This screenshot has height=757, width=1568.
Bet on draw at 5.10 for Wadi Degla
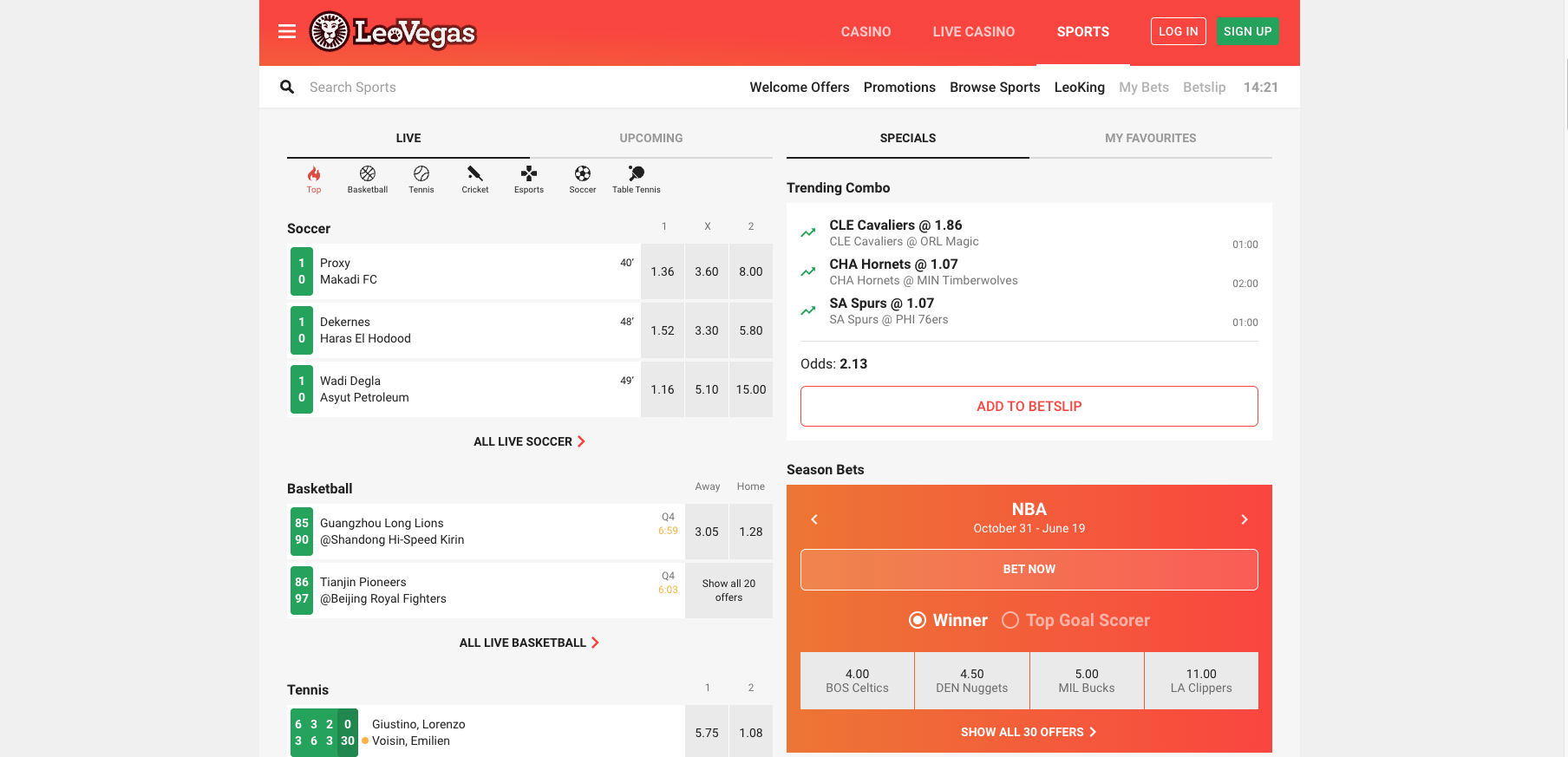[x=707, y=389]
